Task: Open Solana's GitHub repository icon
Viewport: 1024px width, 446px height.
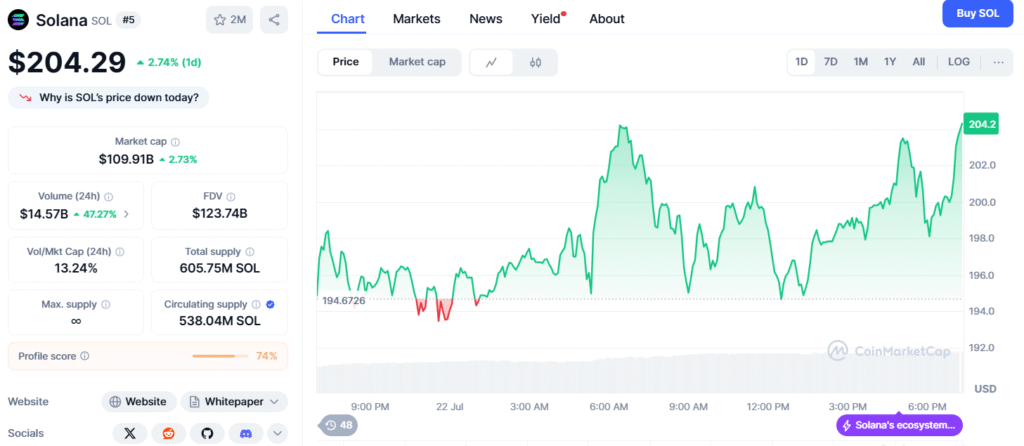Action: pyautogui.click(x=207, y=433)
